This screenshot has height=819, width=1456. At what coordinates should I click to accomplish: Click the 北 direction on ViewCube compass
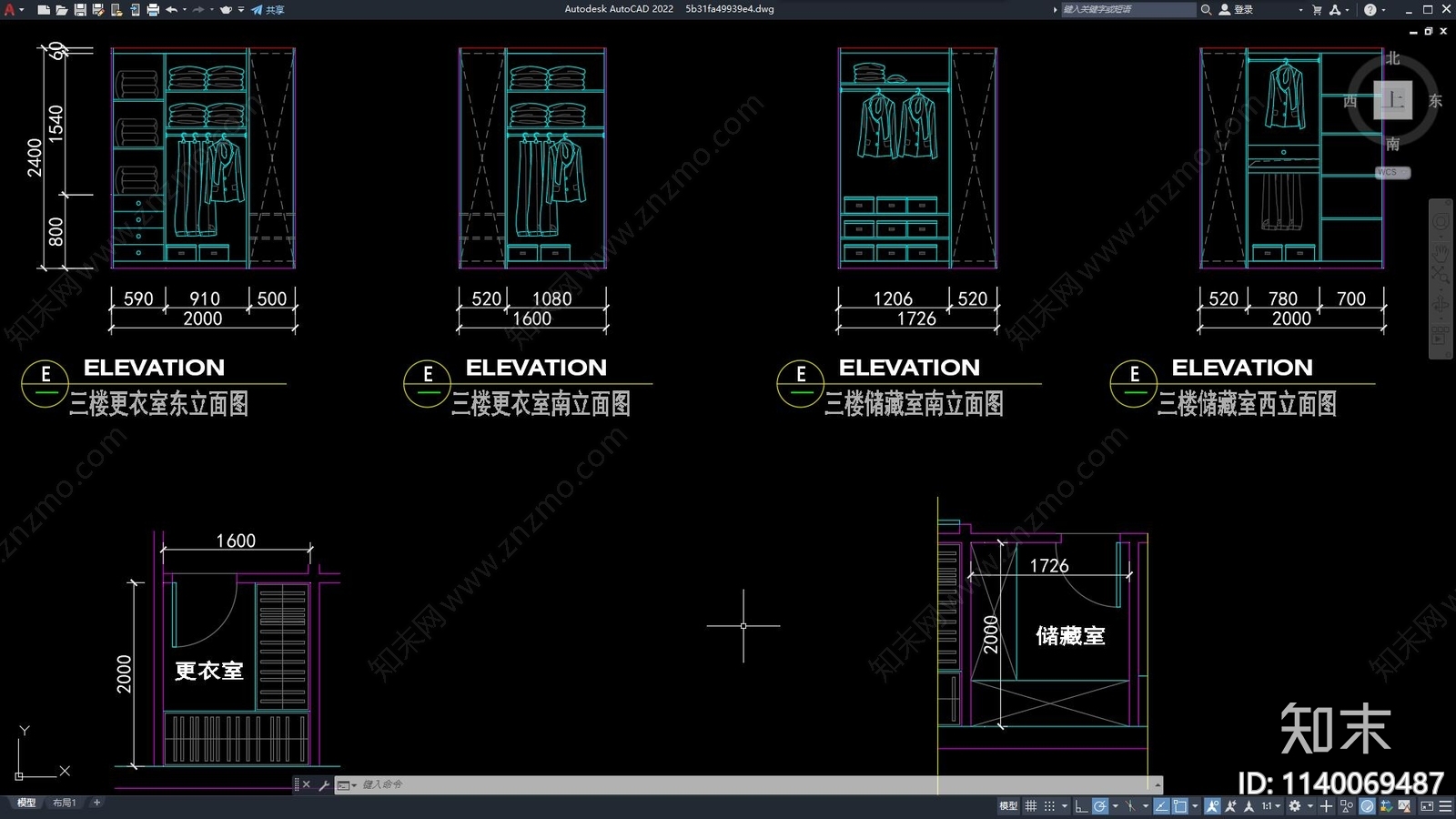[1392, 58]
